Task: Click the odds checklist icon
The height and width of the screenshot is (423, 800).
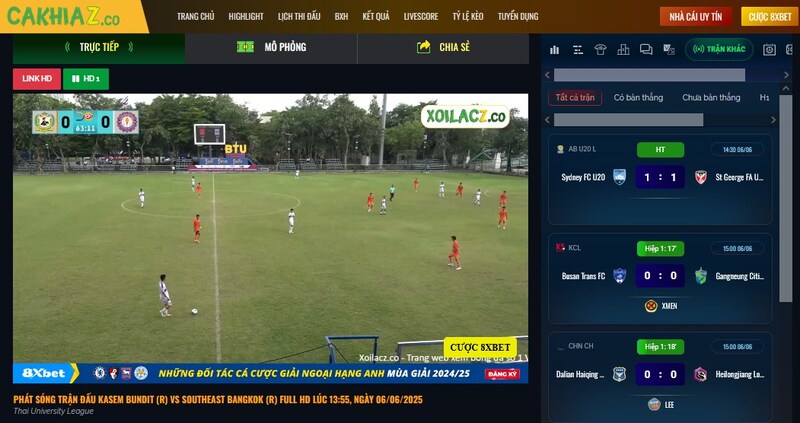Action: pyautogui.click(x=668, y=49)
